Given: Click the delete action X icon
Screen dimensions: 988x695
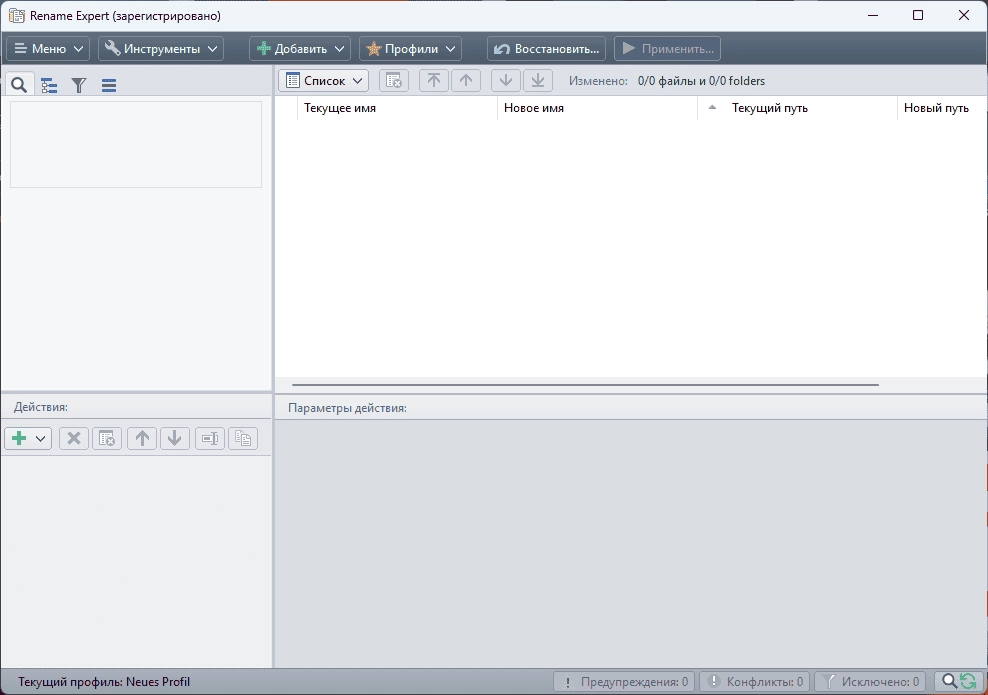Looking at the screenshot, I should click(x=74, y=438).
